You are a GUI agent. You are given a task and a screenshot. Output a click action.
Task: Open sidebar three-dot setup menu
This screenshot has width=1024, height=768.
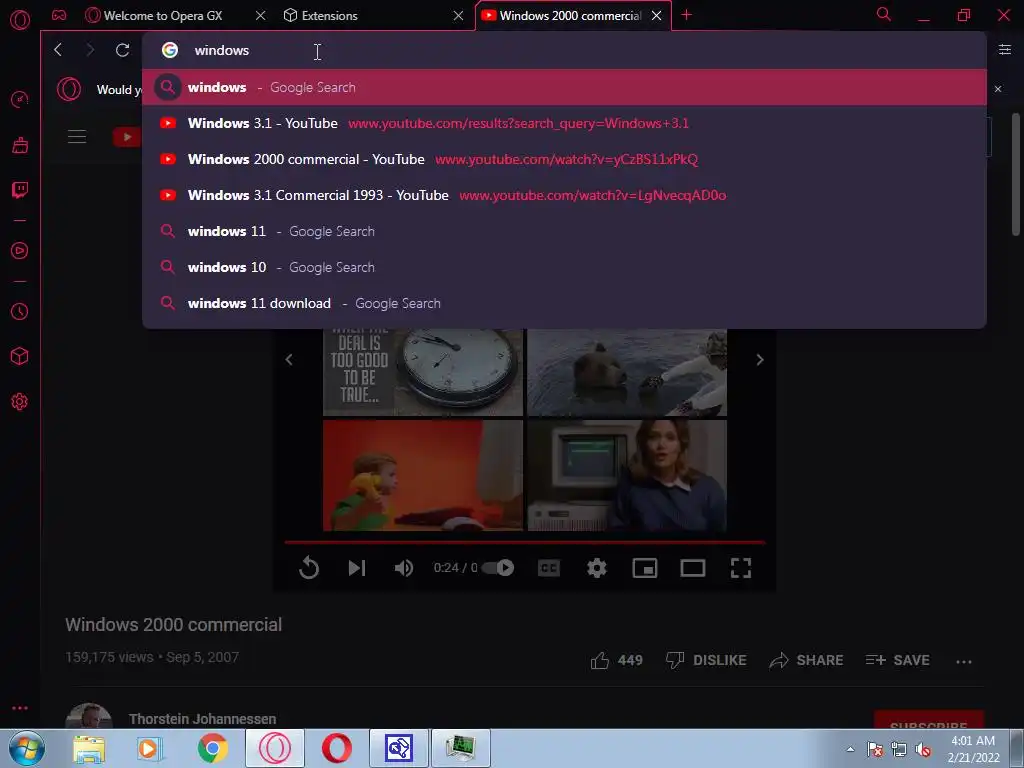20,708
